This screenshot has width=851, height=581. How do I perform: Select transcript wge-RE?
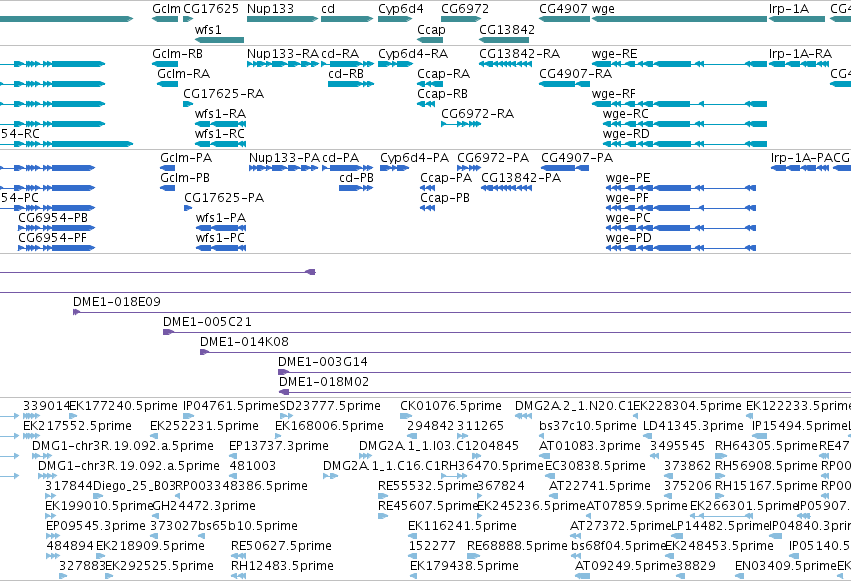click(x=679, y=64)
